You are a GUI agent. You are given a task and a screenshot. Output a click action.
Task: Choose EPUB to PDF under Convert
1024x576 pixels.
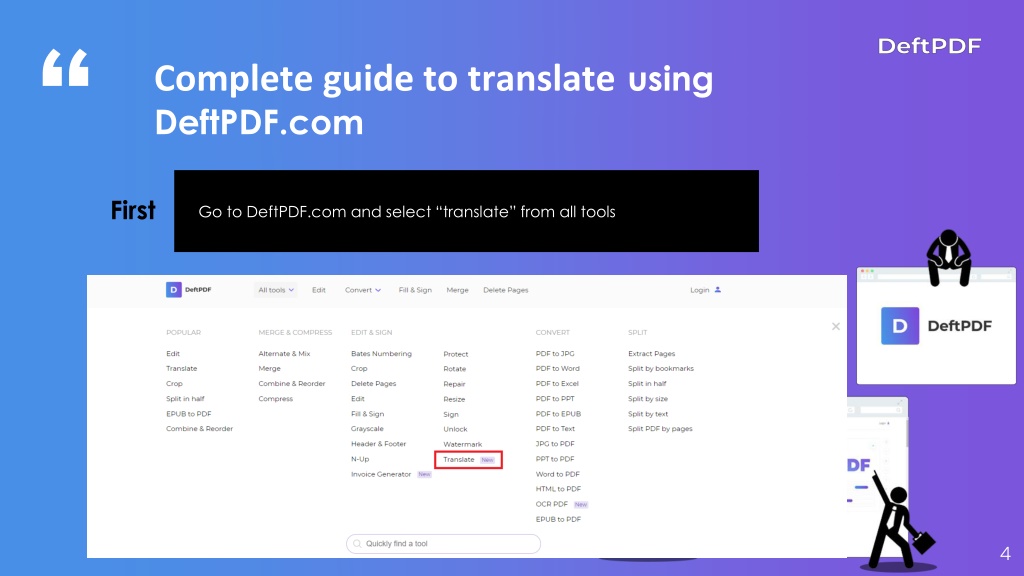558,519
